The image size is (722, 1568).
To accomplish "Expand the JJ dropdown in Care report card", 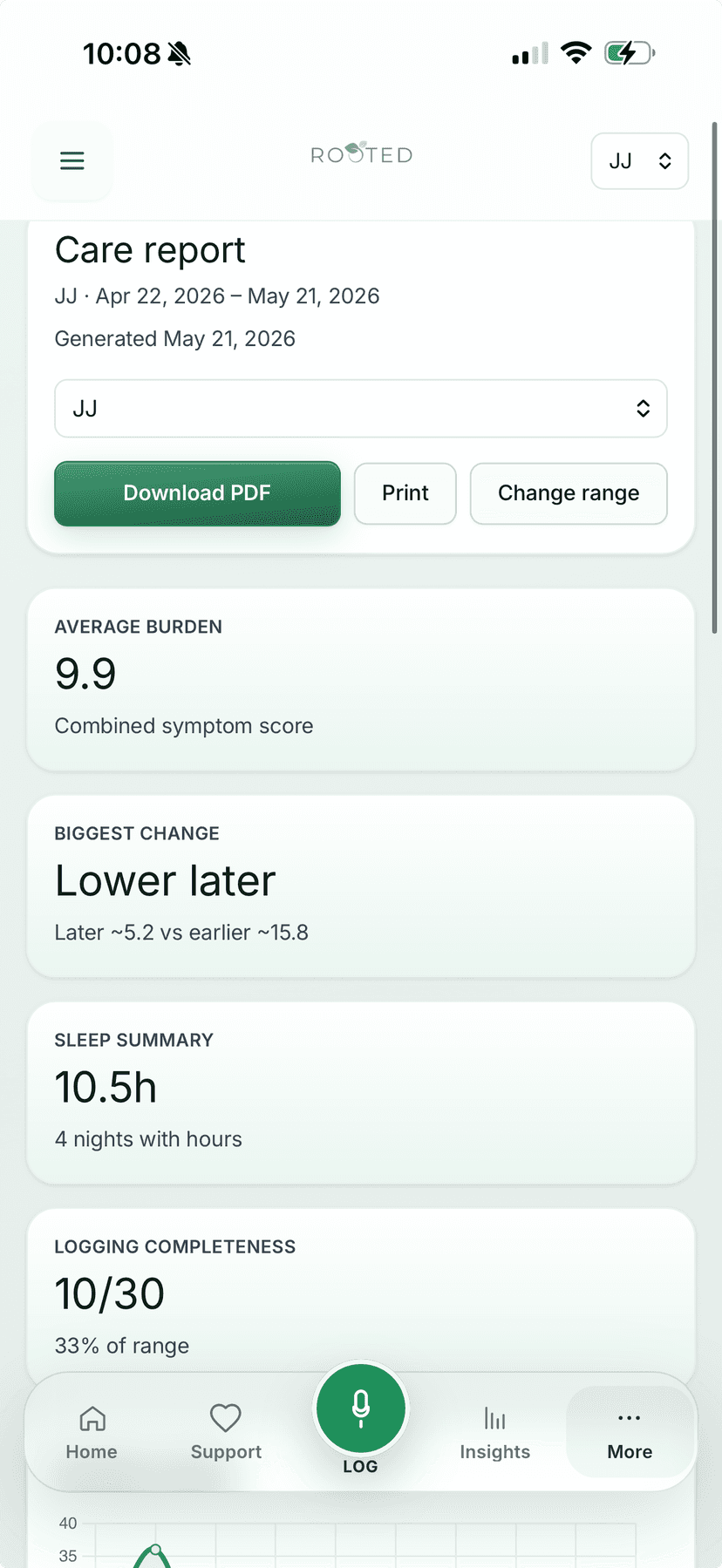I will click(361, 408).
